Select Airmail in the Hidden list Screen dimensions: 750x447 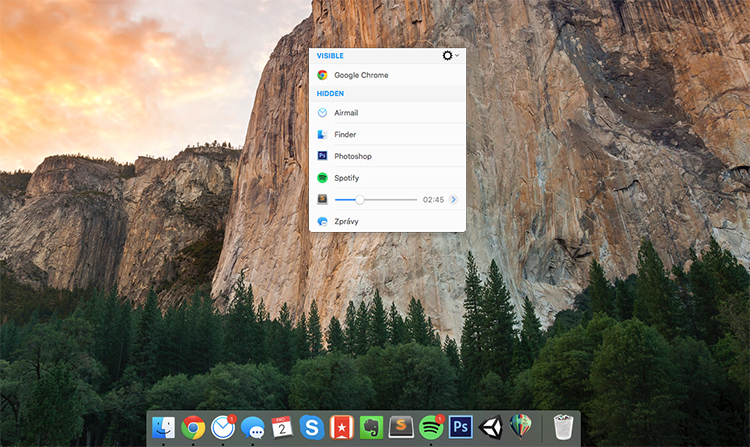[x=344, y=113]
